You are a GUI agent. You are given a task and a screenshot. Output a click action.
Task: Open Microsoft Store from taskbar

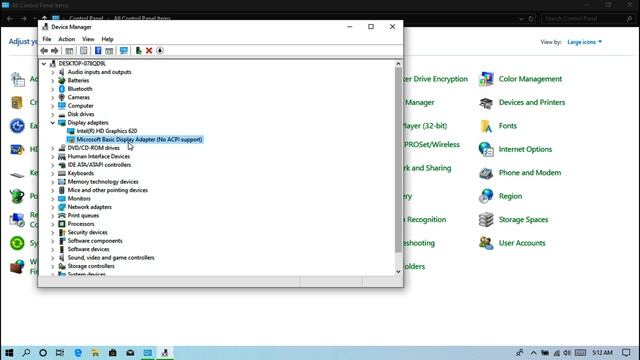tap(113, 353)
